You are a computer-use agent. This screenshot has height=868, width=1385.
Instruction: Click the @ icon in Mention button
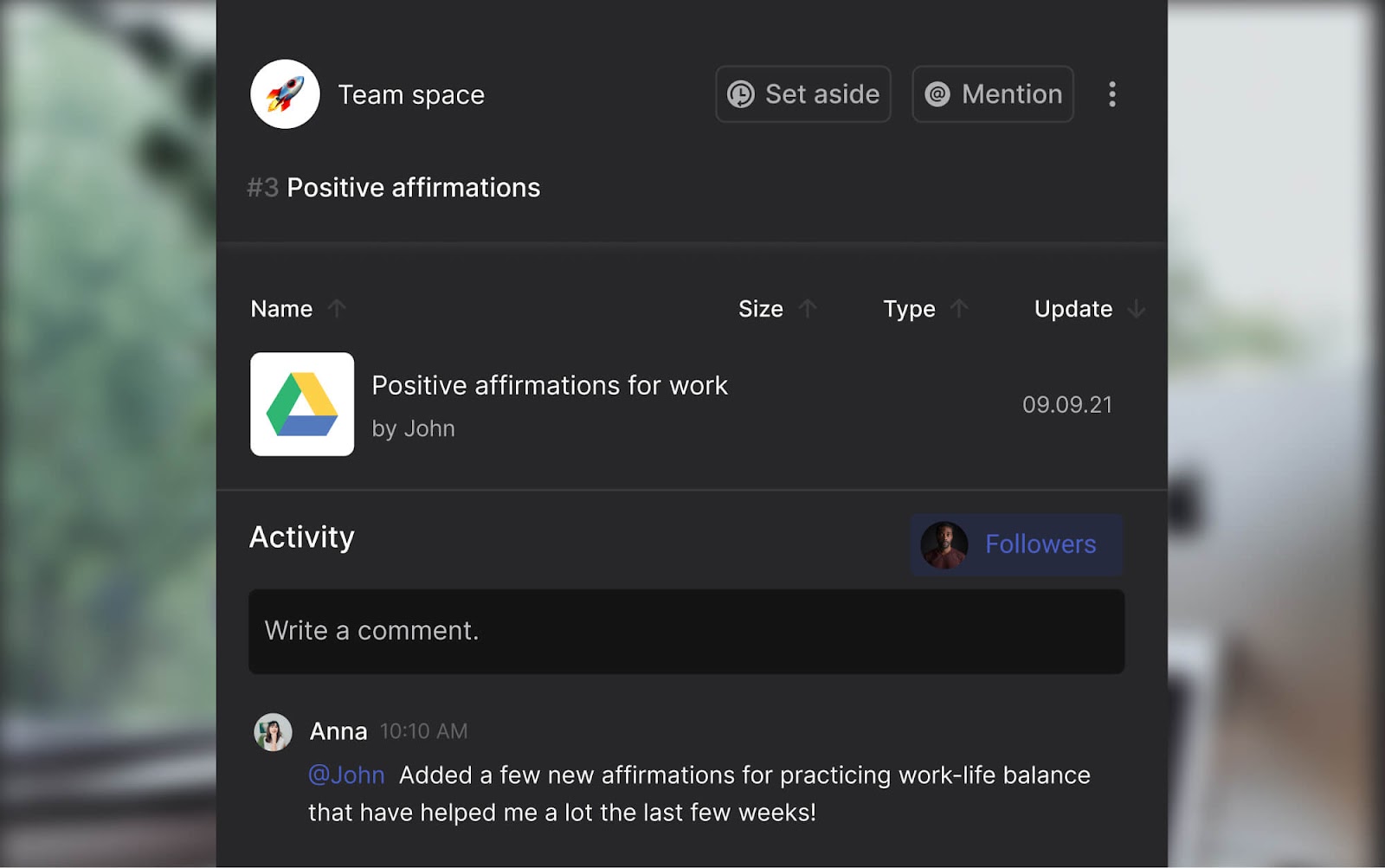pos(937,94)
